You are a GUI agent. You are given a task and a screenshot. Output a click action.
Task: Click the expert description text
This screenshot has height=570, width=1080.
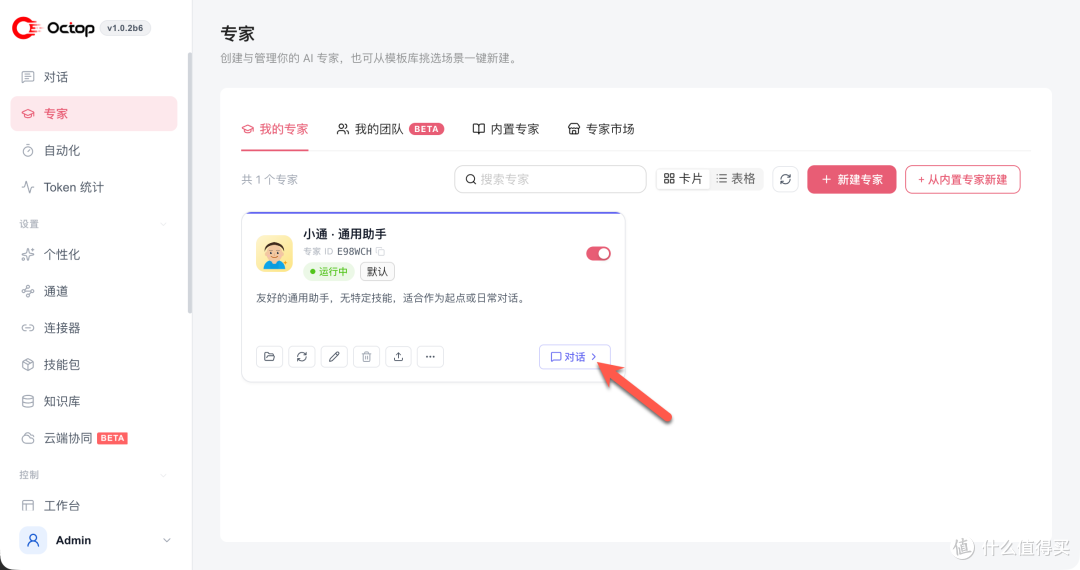[391, 298]
